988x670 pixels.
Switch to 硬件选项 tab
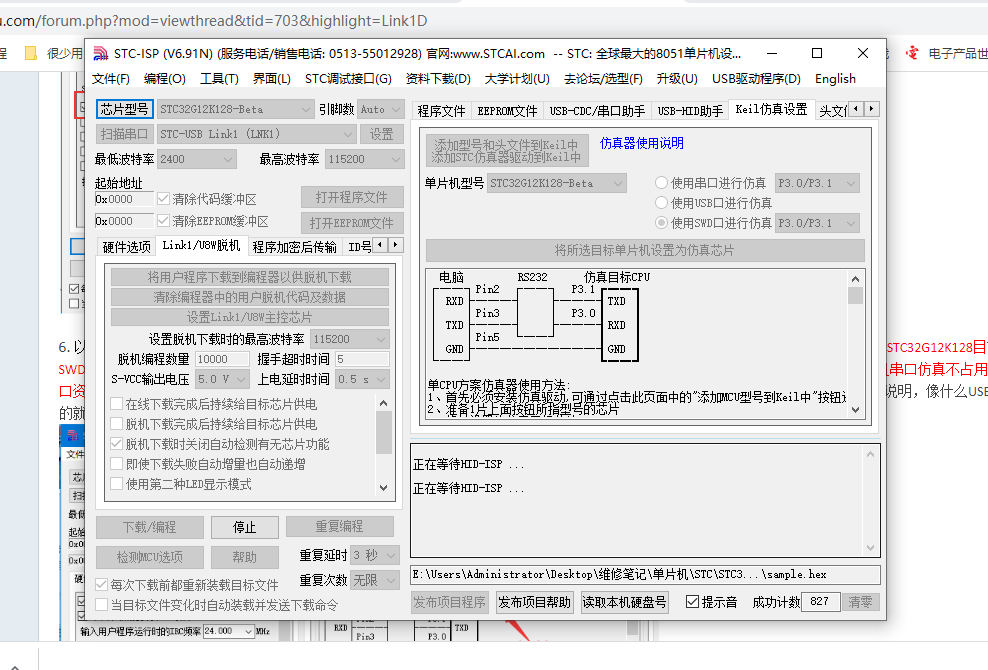pos(127,247)
